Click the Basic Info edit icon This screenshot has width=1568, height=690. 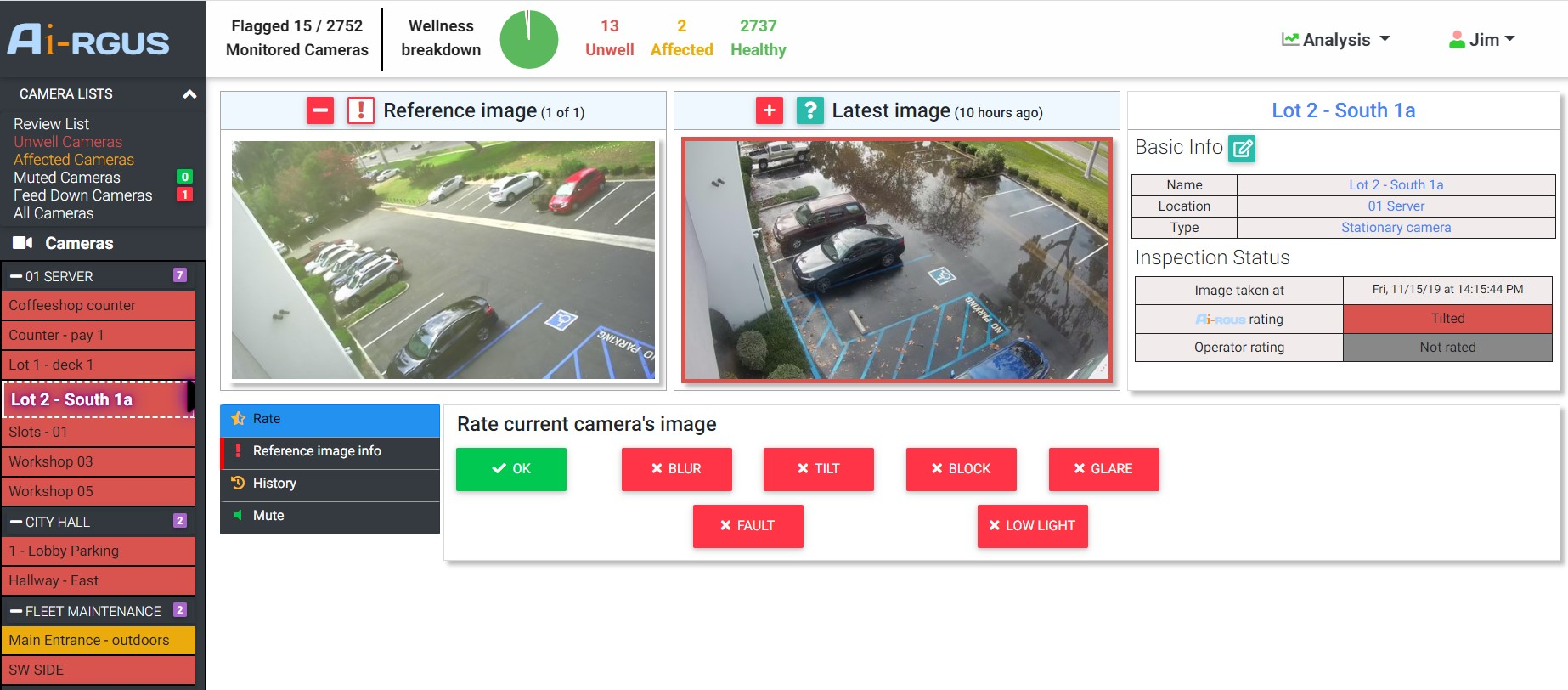(1242, 149)
